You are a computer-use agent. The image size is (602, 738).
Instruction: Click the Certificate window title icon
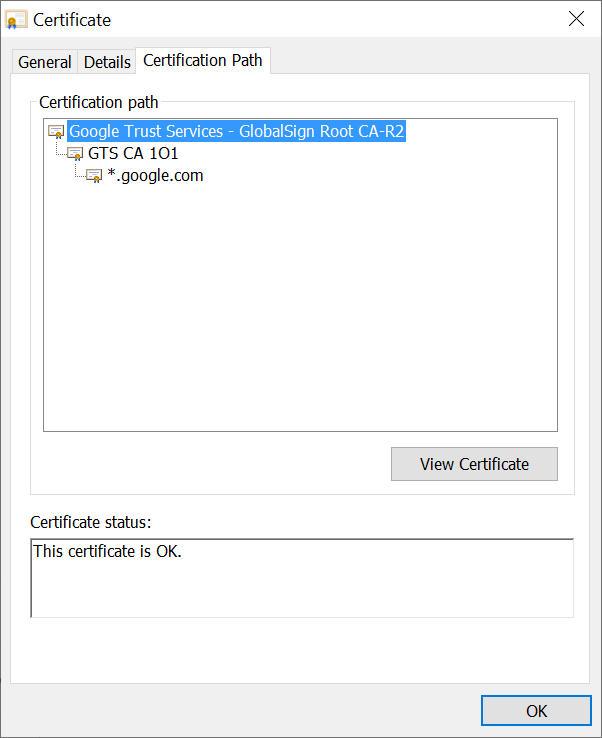(16, 20)
